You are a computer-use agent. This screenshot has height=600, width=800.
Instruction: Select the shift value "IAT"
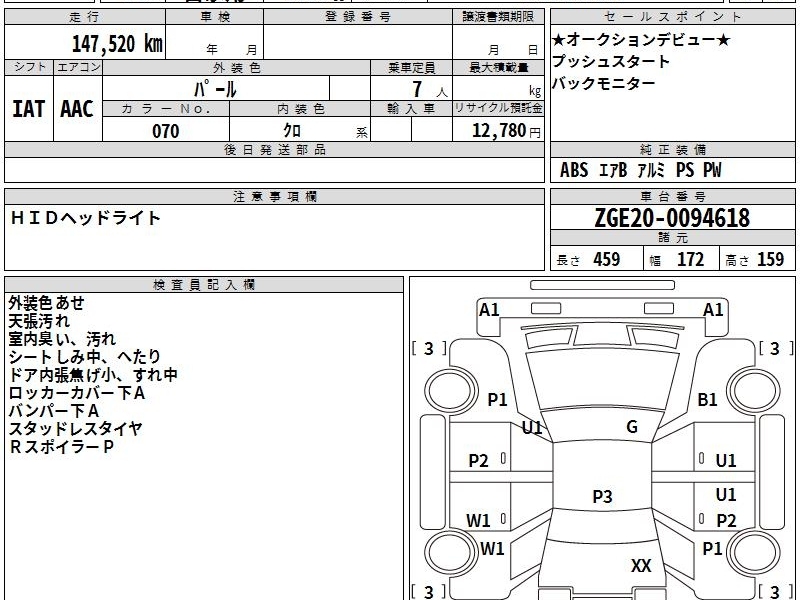[29, 109]
